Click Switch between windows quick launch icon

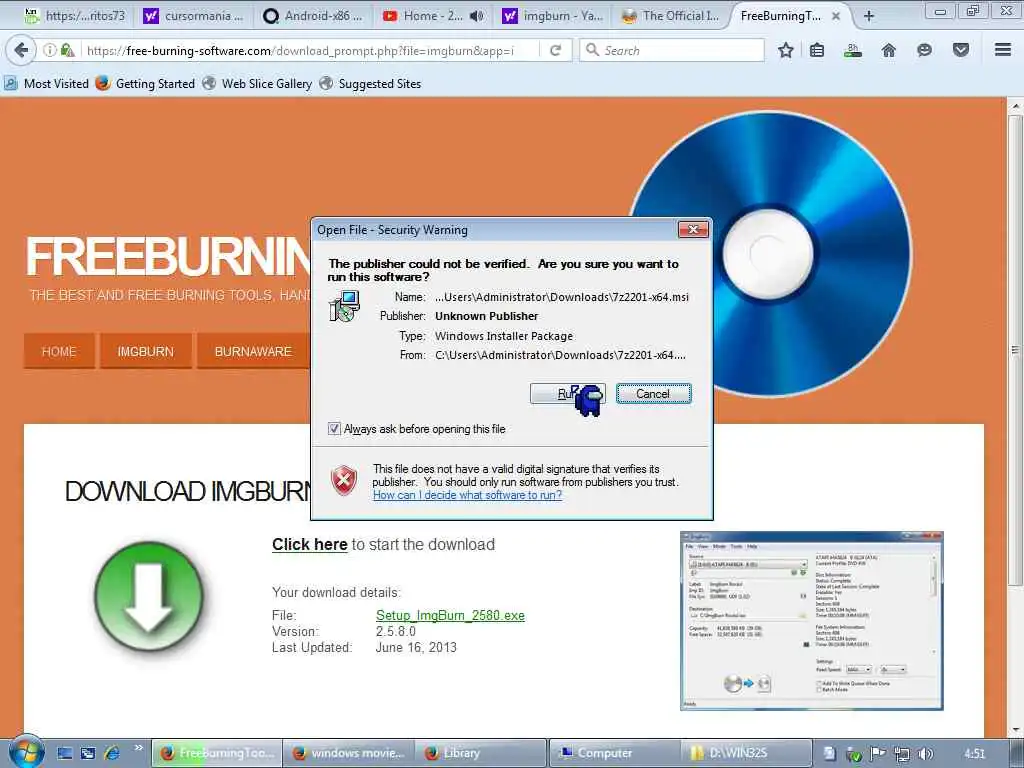pos(88,753)
